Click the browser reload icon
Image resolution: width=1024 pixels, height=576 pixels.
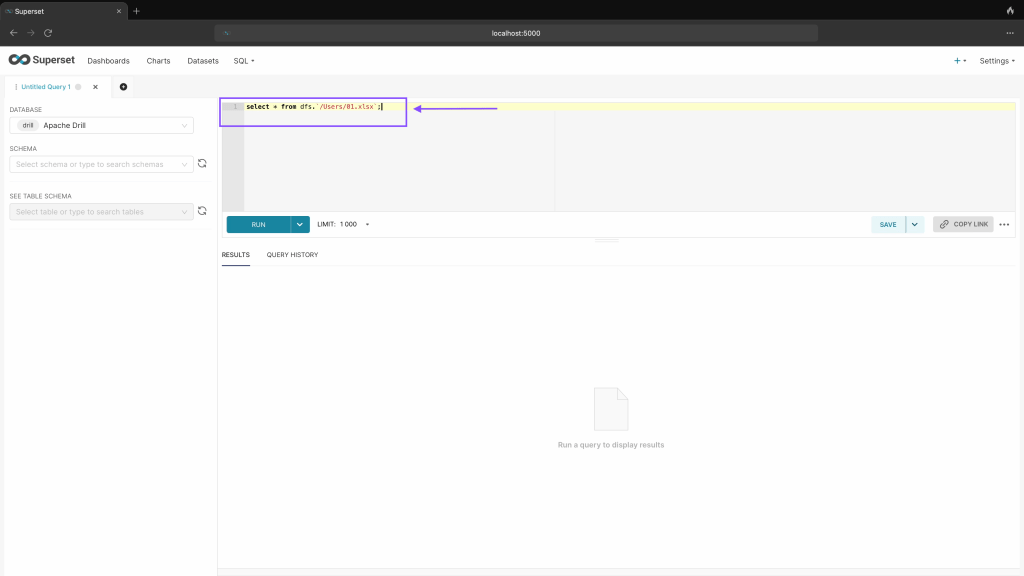(x=47, y=33)
